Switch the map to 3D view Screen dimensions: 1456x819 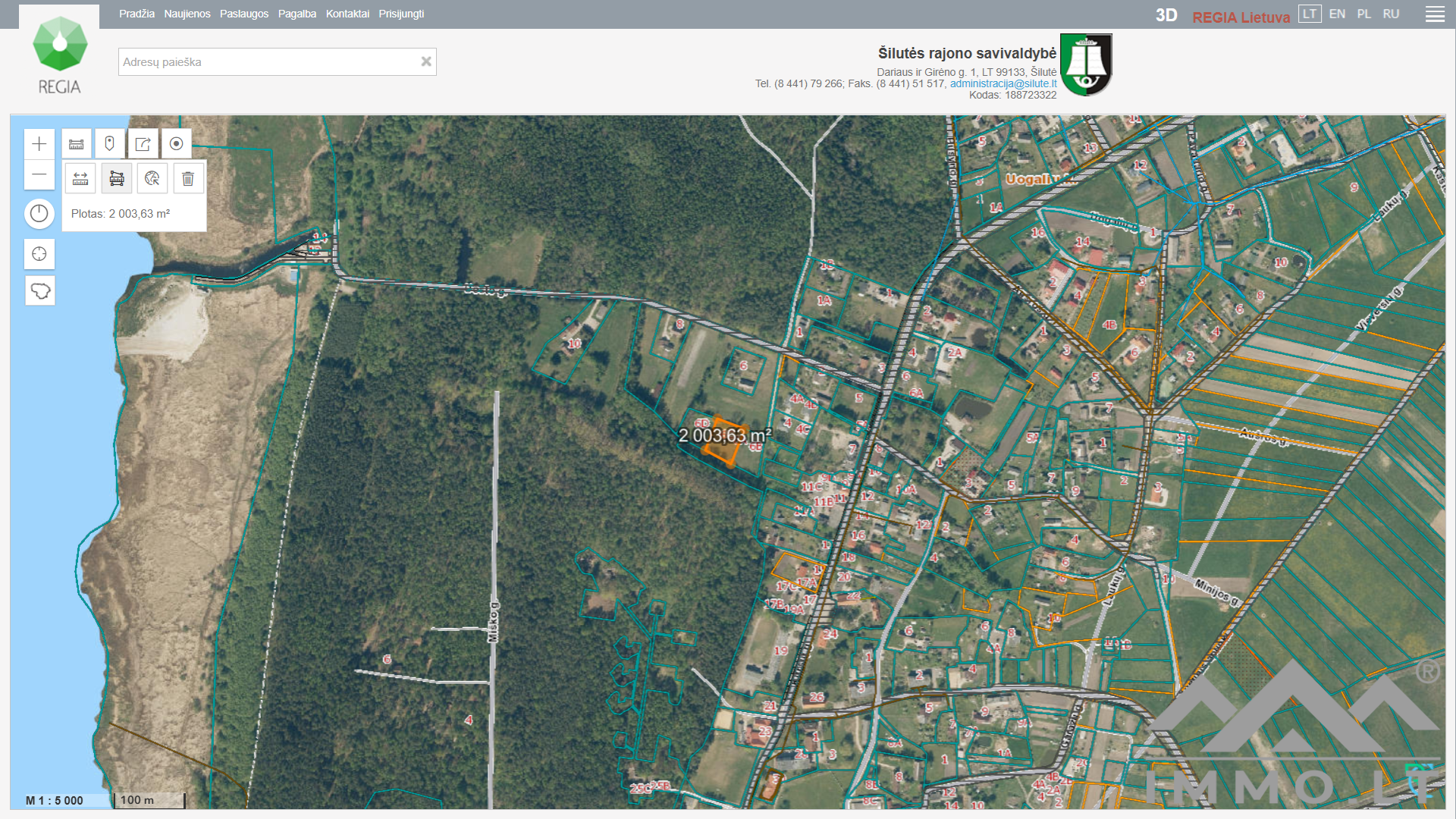click(1166, 15)
